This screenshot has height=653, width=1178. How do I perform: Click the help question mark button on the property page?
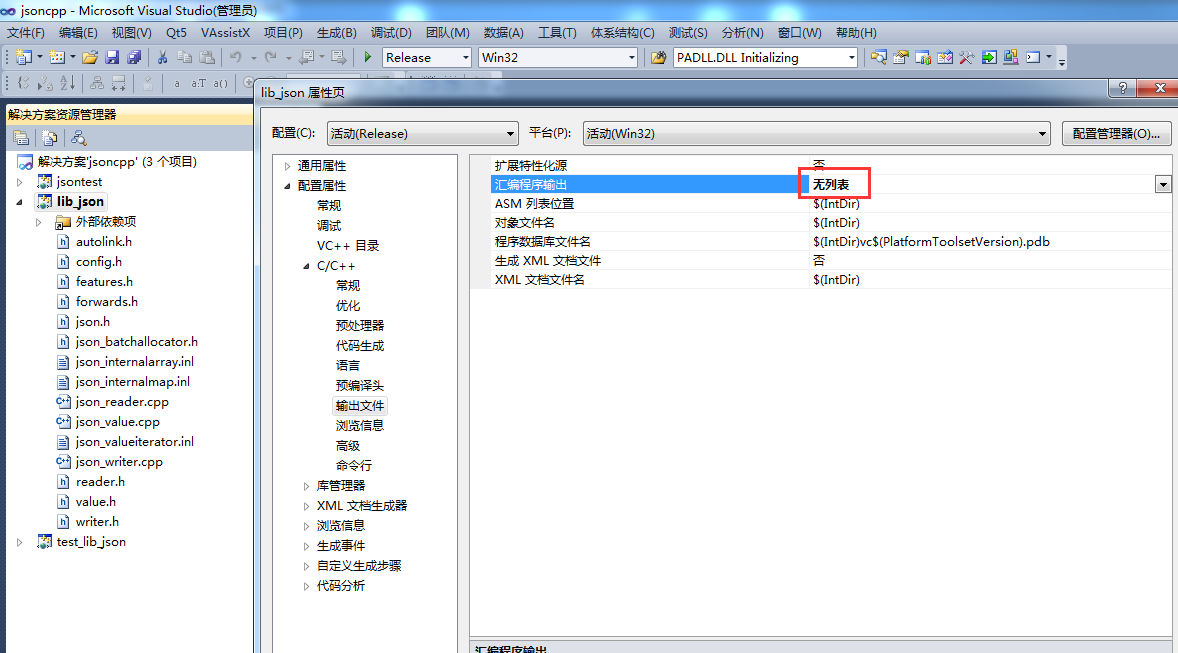pyautogui.click(x=1122, y=88)
